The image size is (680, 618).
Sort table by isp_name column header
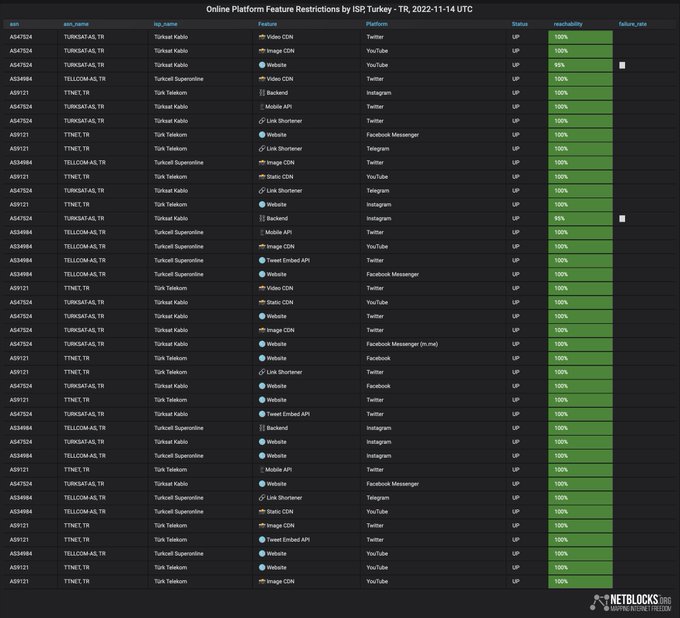pyautogui.click(x=166, y=24)
